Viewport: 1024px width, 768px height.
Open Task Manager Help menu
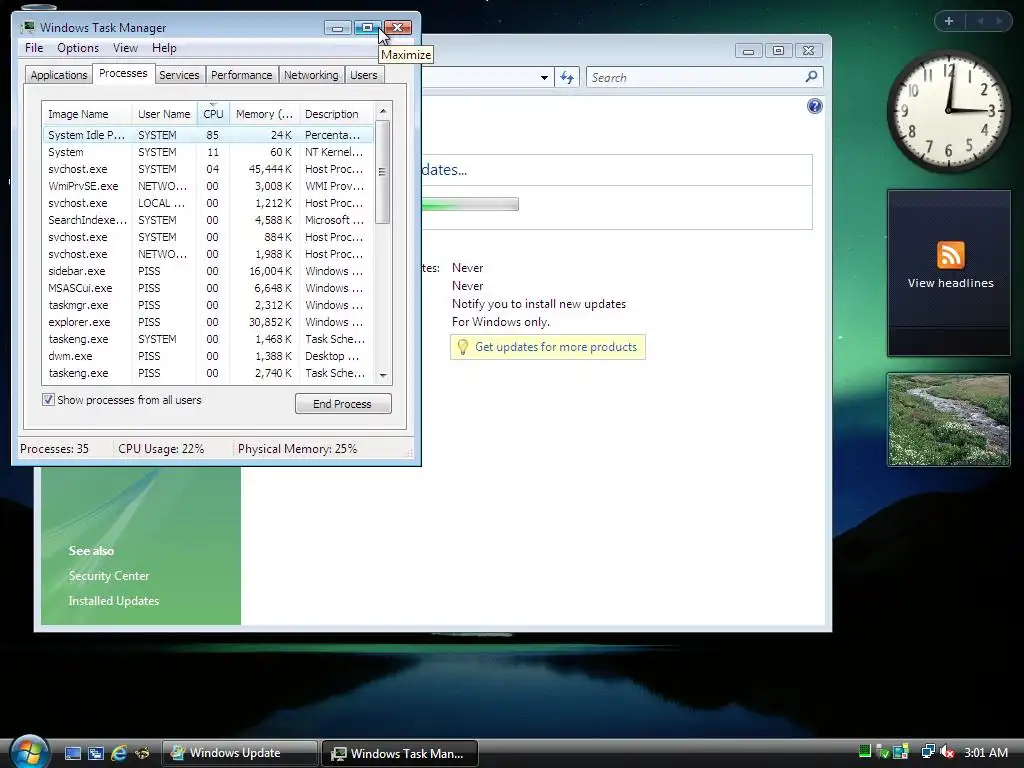coord(164,48)
